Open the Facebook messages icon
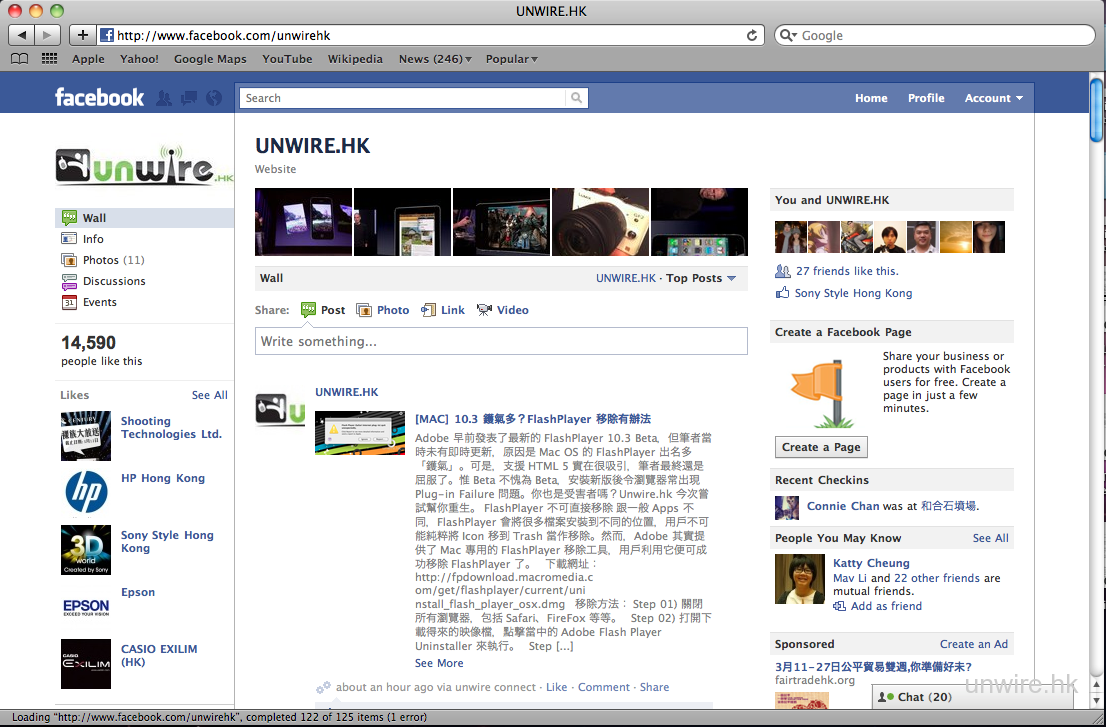 [x=188, y=98]
